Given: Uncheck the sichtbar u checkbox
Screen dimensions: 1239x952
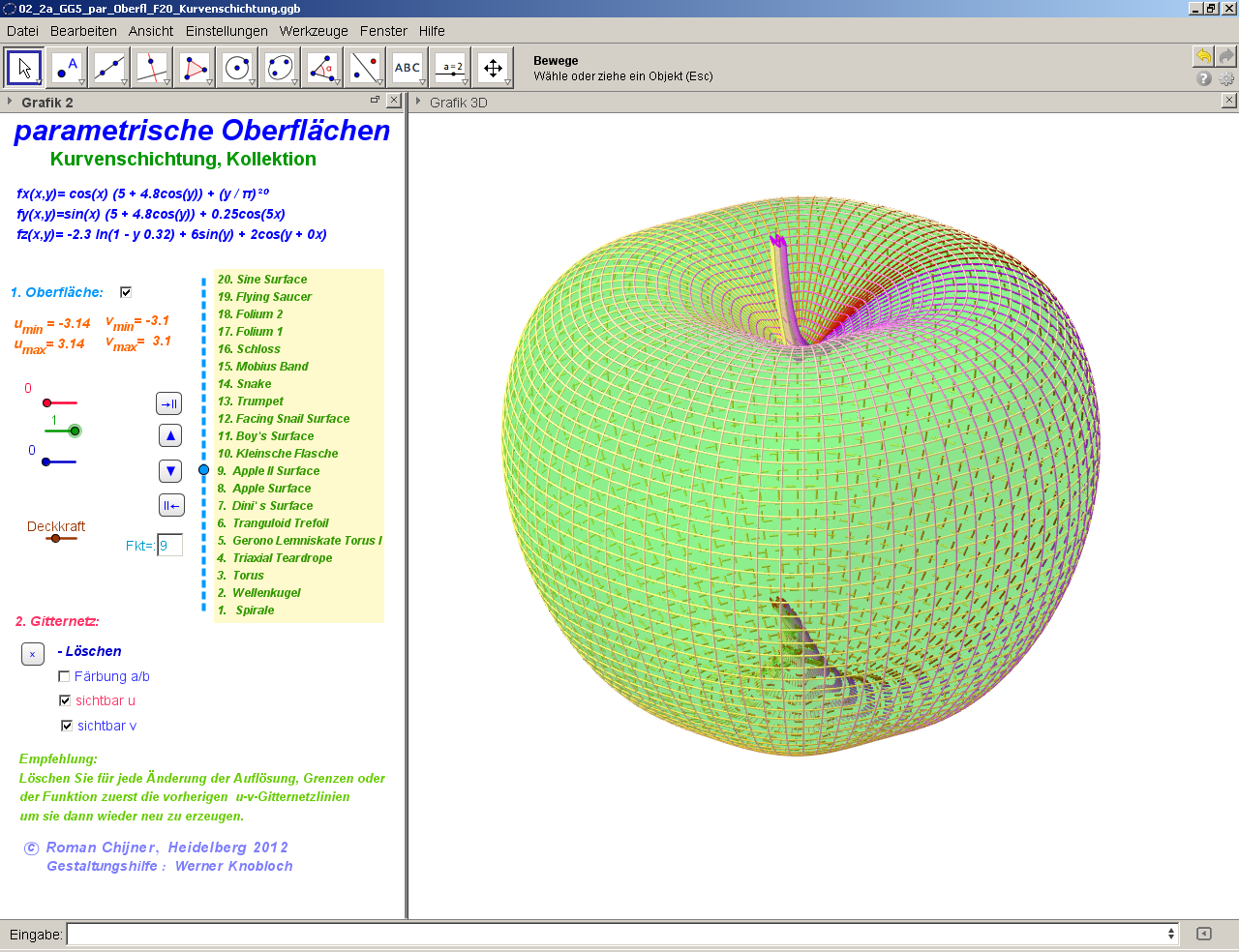Looking at the screenshot, I should (x=65, y=700).
